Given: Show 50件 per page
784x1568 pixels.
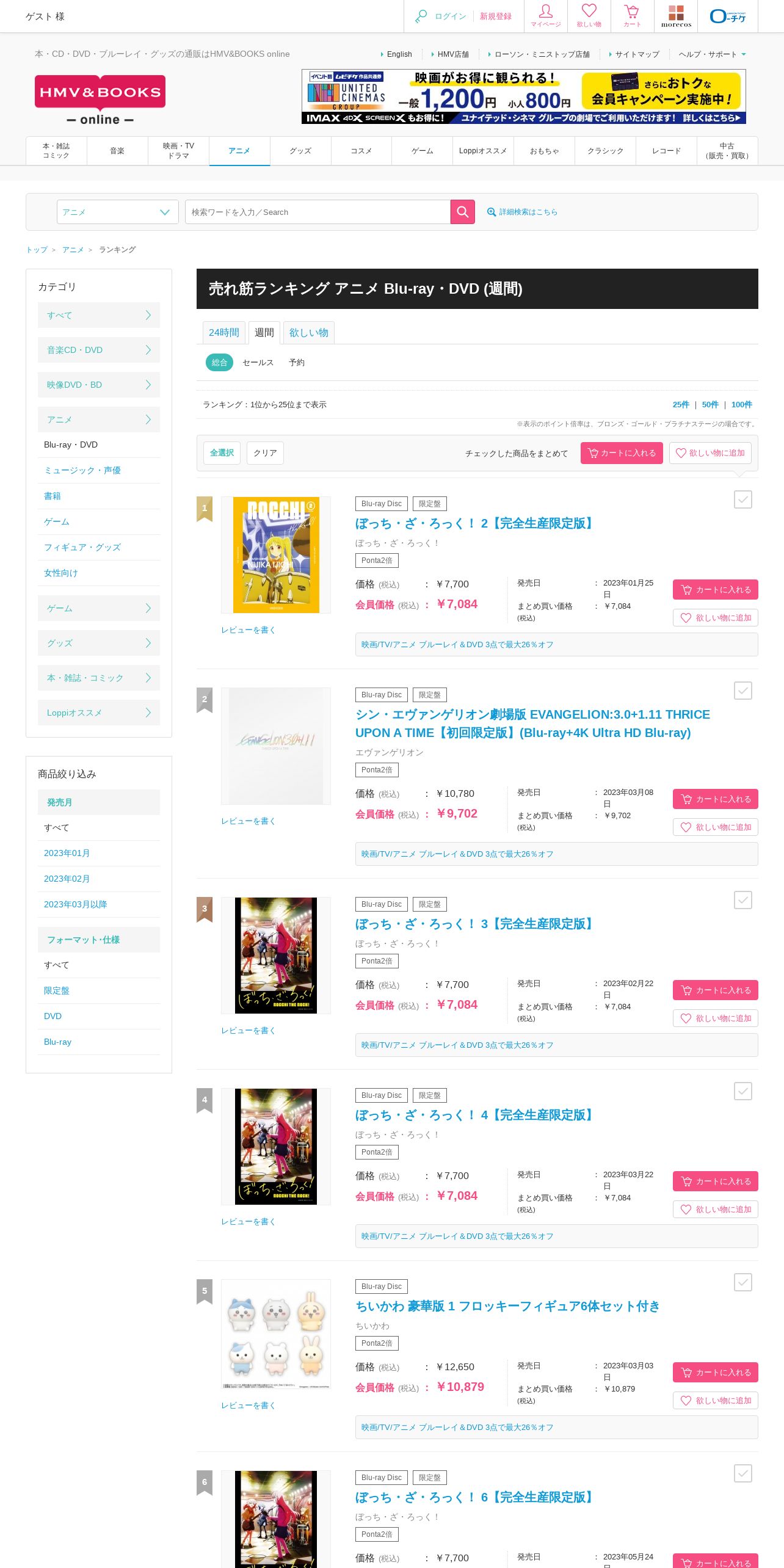Looking at the screenshot, I should [x=710, y=405].
